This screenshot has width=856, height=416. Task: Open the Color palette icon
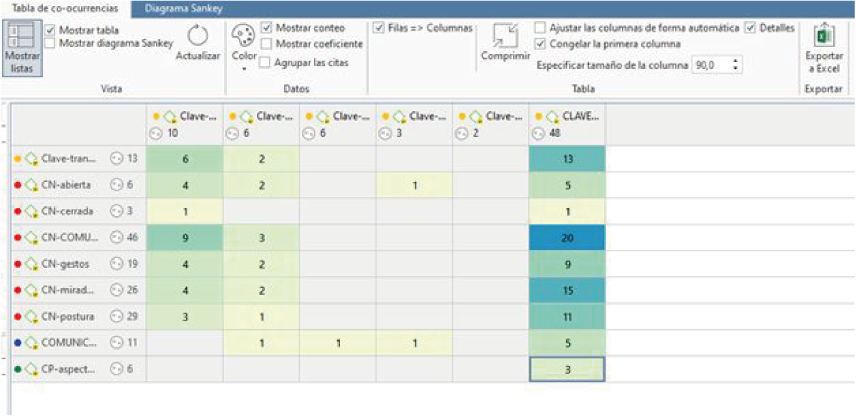pyautogui.click(x=243, y=37)
